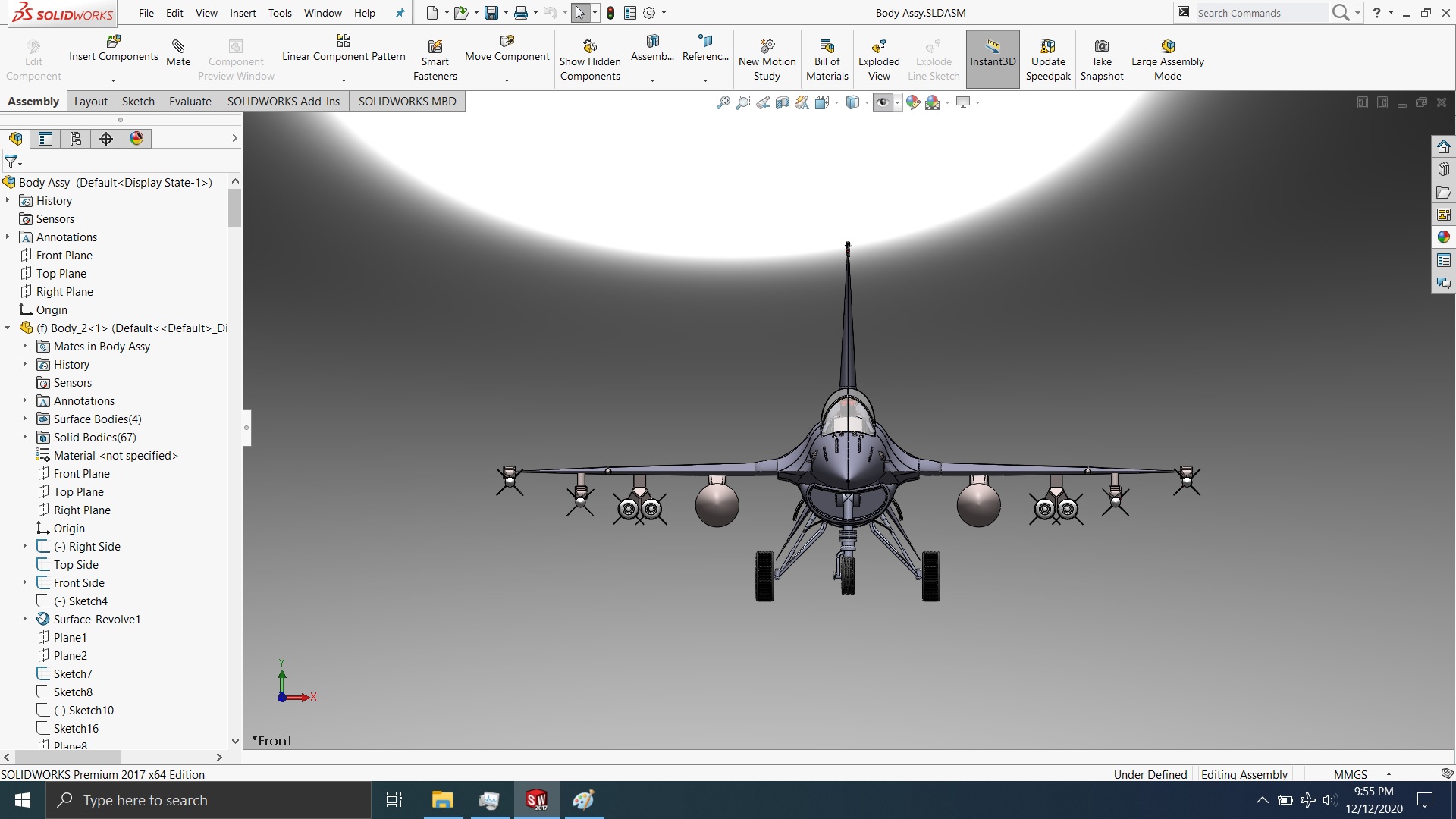Viewport: 1456px width, 819px height.
Task: Open Linear Component Pattern tool
Action: click(344, 49)
